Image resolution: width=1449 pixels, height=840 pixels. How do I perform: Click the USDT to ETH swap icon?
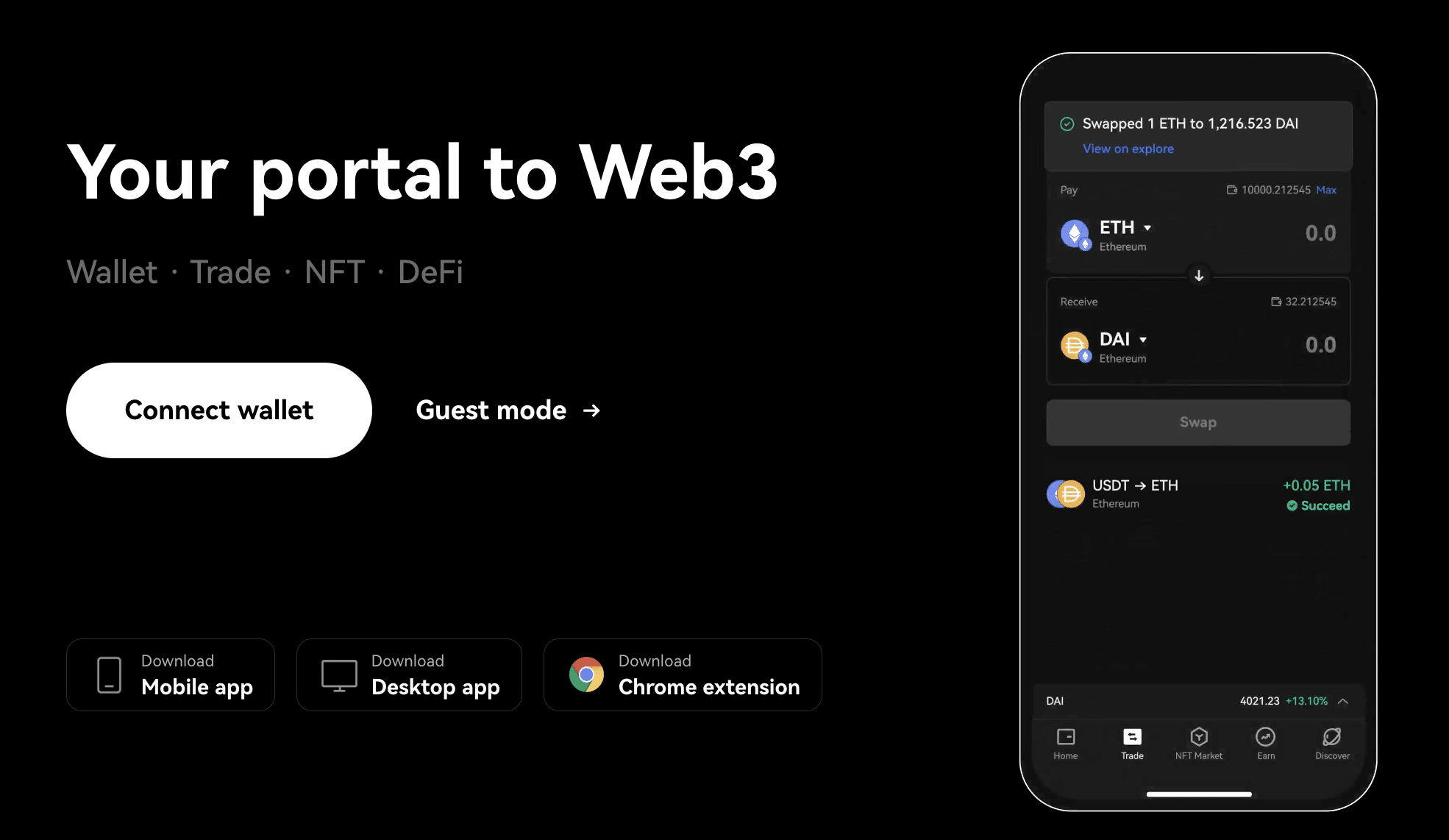pos(1067,493)
